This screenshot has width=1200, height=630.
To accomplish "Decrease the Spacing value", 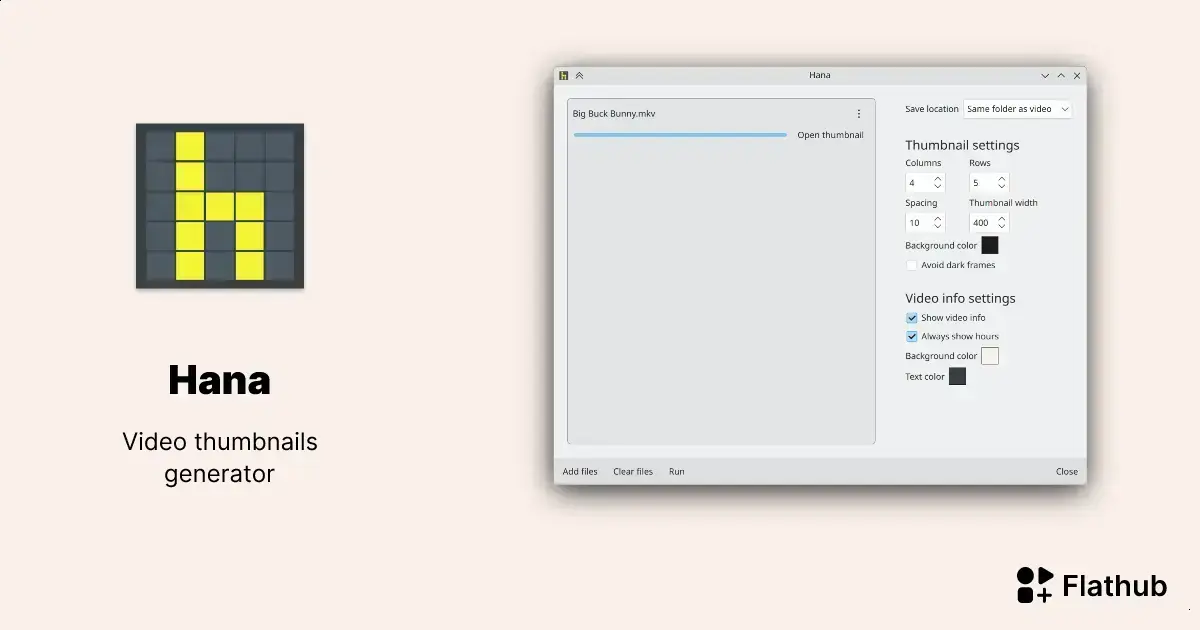I will [937, 227].
